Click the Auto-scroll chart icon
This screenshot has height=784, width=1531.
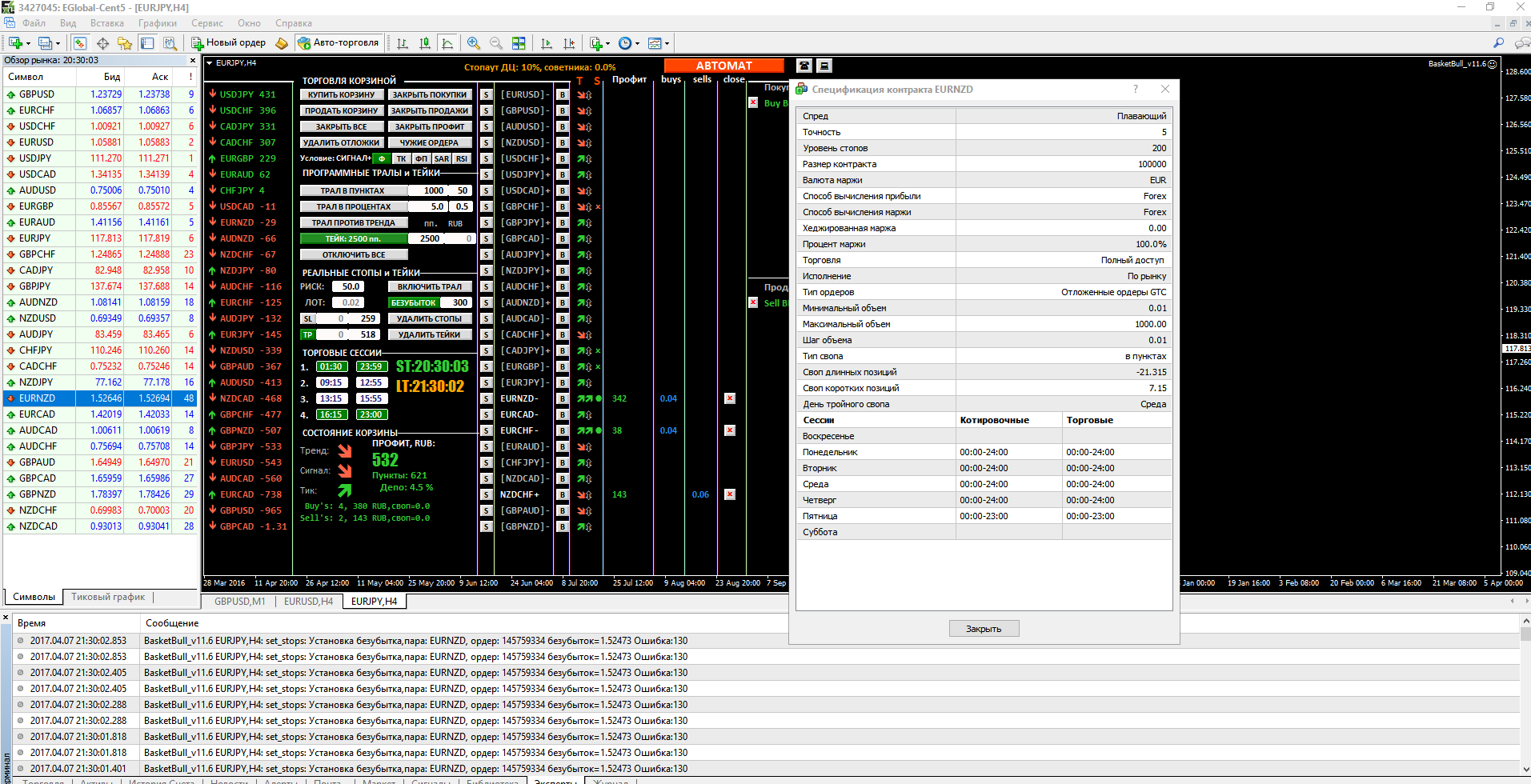547,43
